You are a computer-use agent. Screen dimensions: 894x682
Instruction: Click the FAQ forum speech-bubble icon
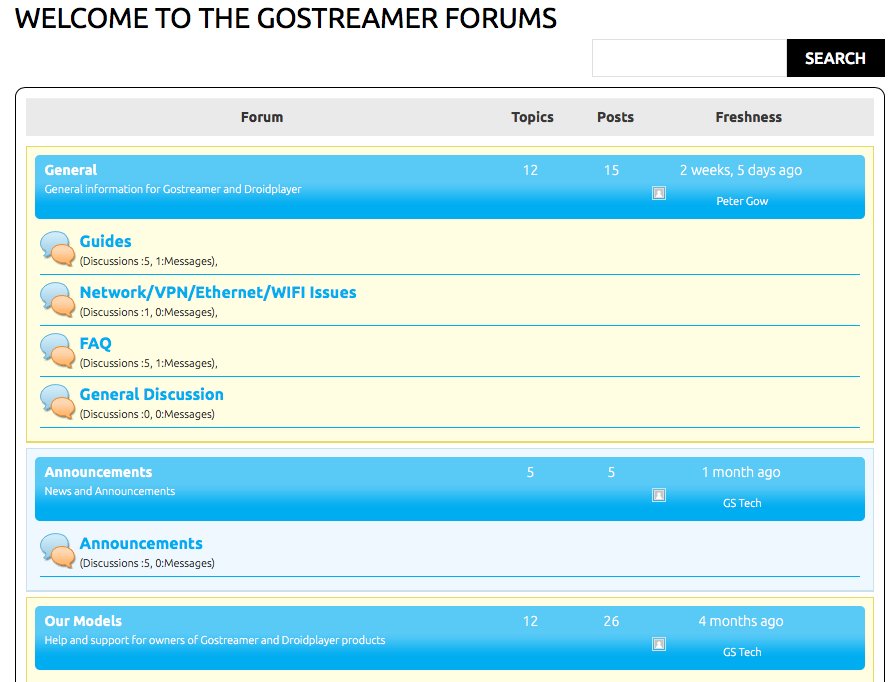(x=58, y=351)
